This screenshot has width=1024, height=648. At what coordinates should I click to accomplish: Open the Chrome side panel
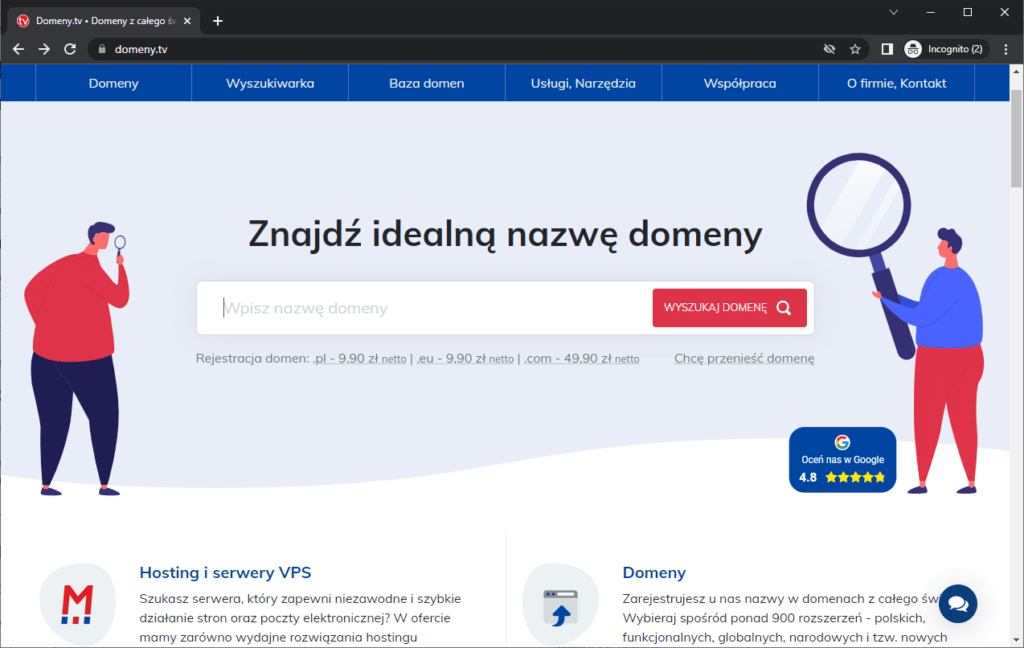coord(886,48)
